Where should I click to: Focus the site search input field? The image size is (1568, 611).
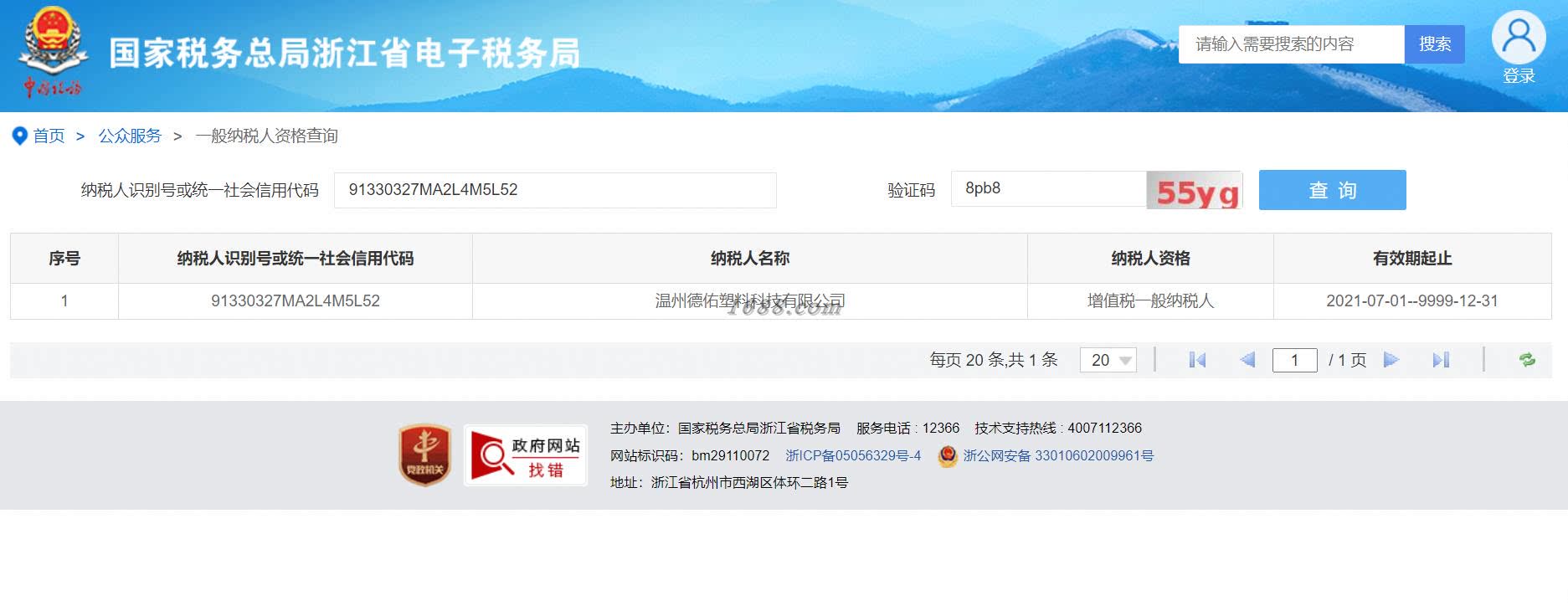coord(1292,44)
